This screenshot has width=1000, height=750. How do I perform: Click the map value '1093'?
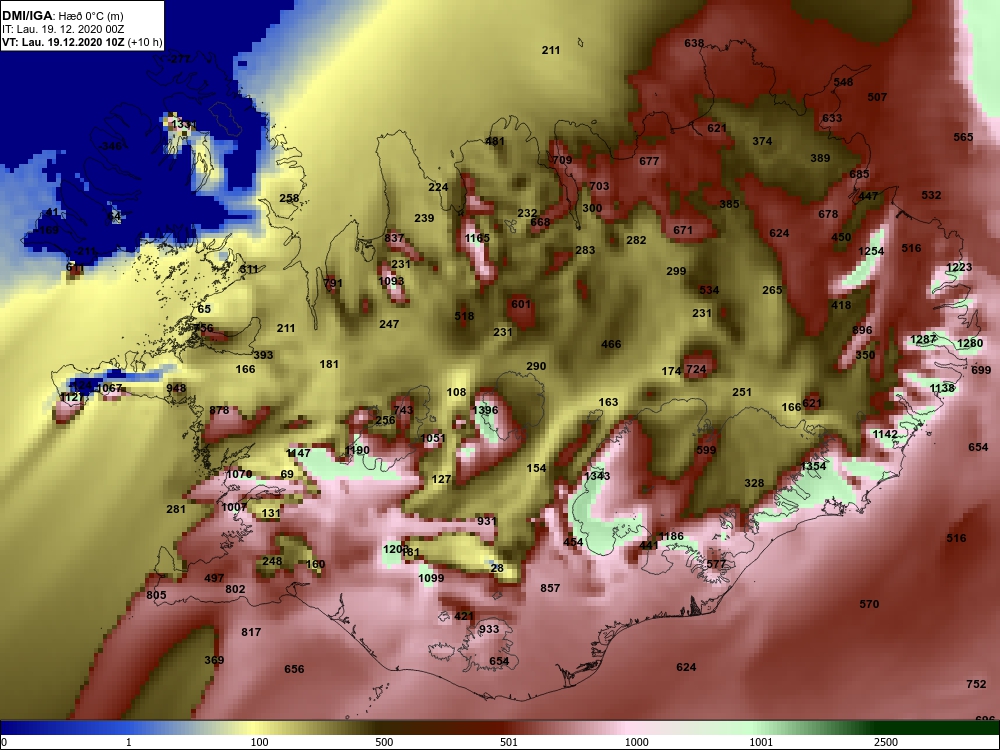coord(391,281)
